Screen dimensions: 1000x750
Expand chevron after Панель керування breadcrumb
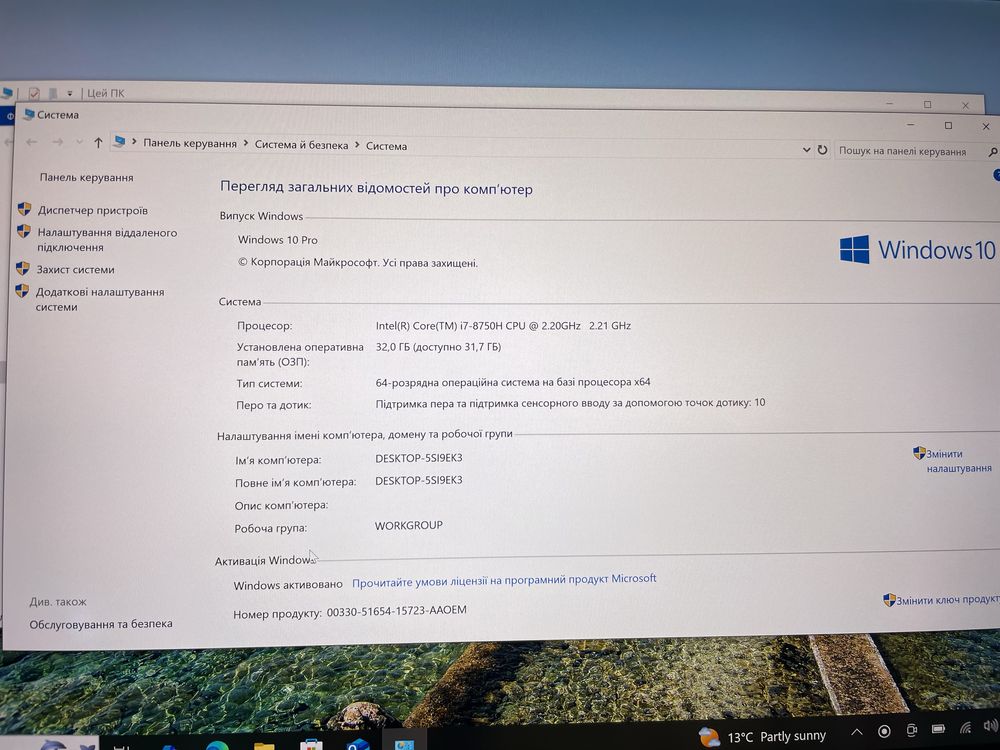(x=246, y=144)
